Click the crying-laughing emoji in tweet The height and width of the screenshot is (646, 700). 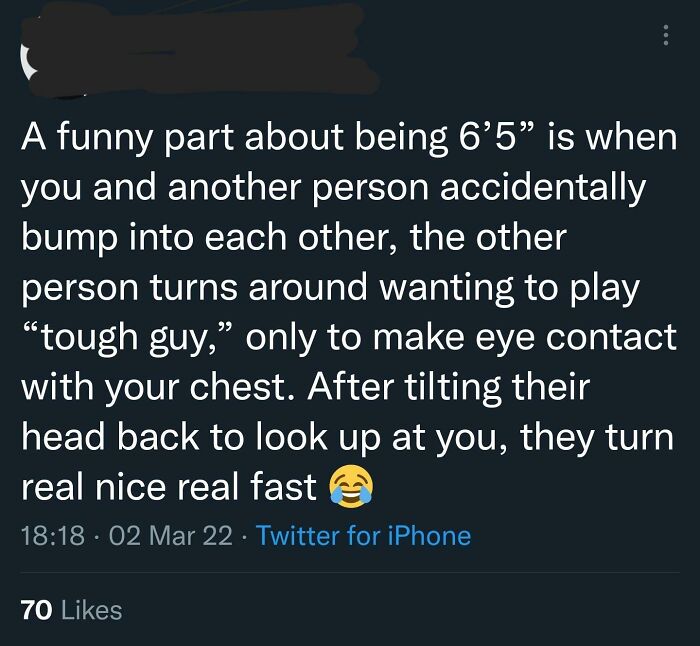pos(351,487)
